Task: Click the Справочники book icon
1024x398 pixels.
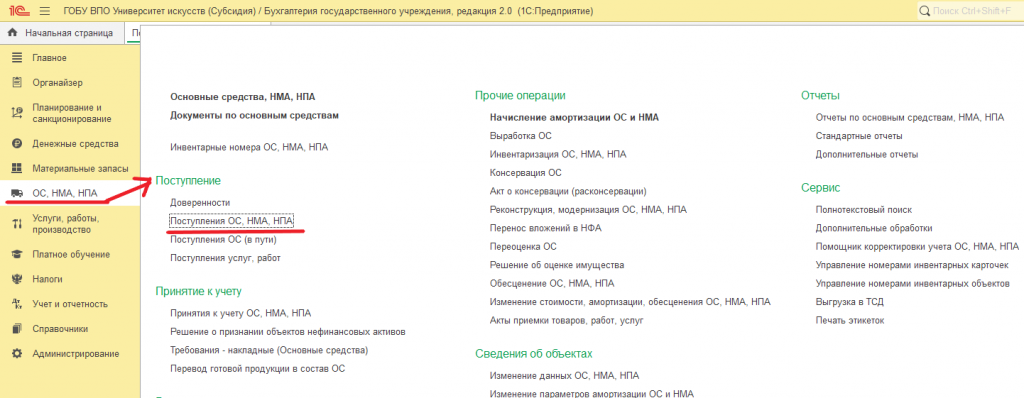Action: 18,329
